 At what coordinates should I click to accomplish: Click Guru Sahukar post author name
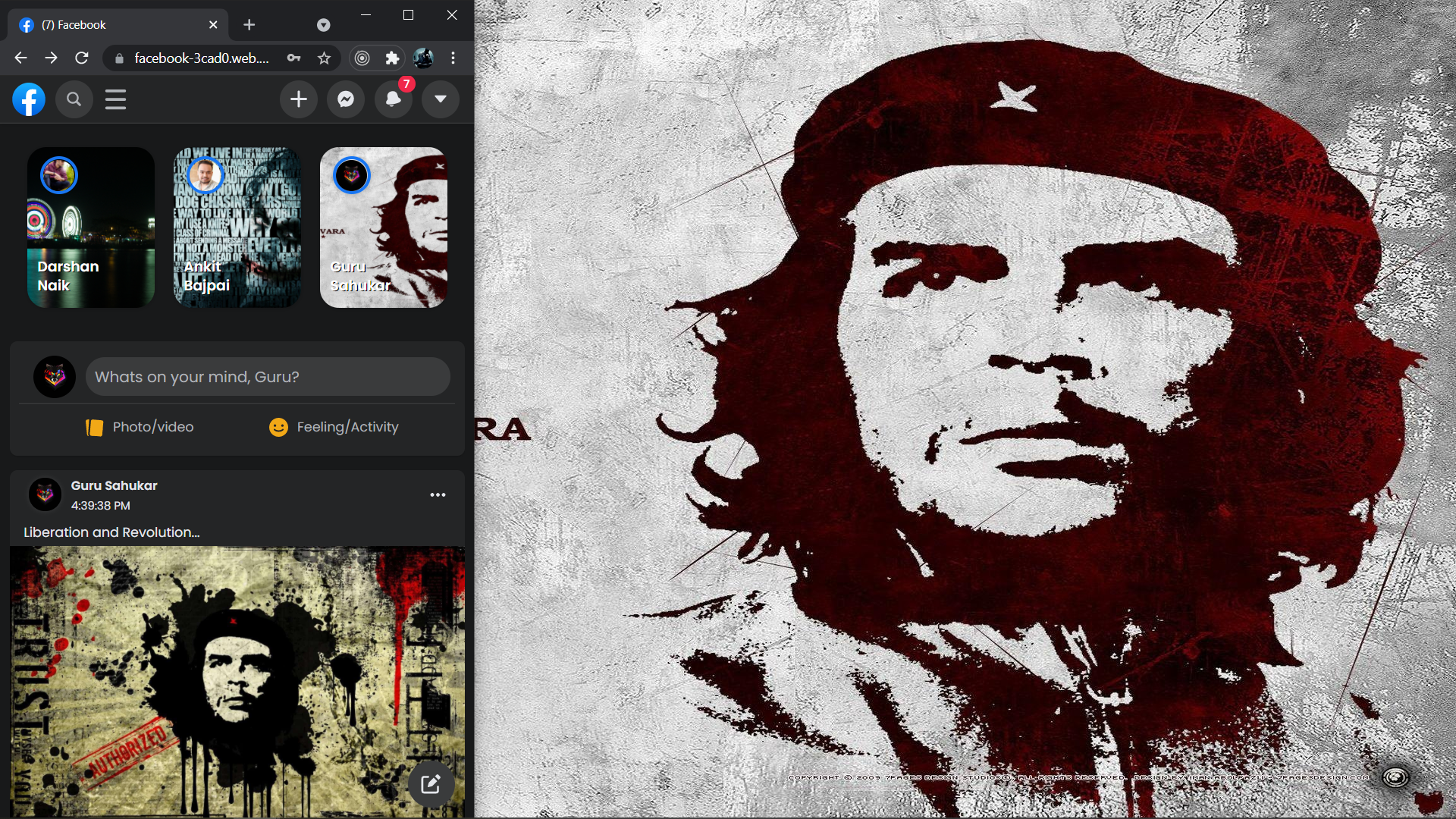[x=115, y=485]
